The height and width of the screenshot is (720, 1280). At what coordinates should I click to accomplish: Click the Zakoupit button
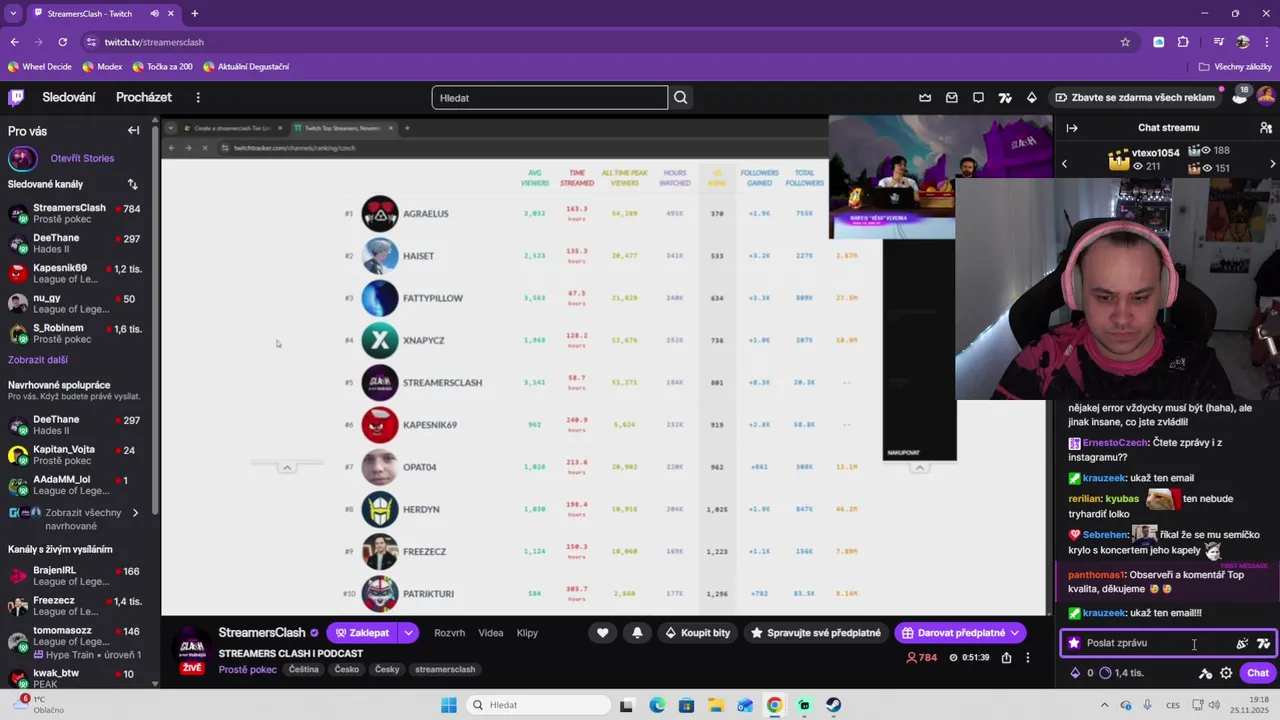tap(361, 633)
